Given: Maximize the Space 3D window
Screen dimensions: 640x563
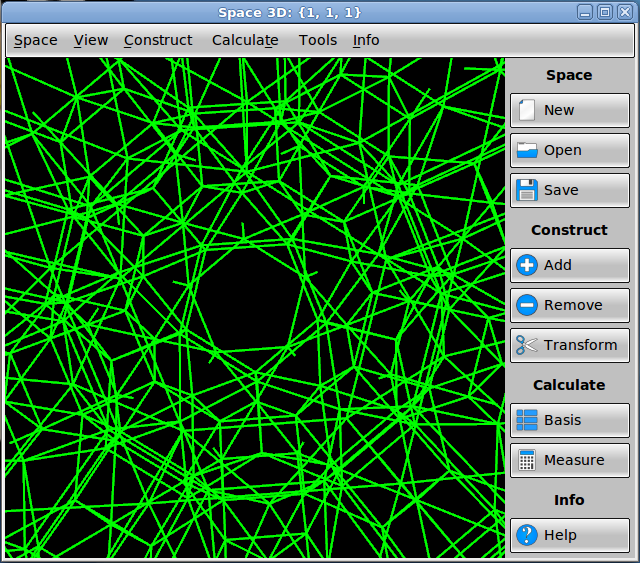Looking at the screenshot, I should click(605, 12).
